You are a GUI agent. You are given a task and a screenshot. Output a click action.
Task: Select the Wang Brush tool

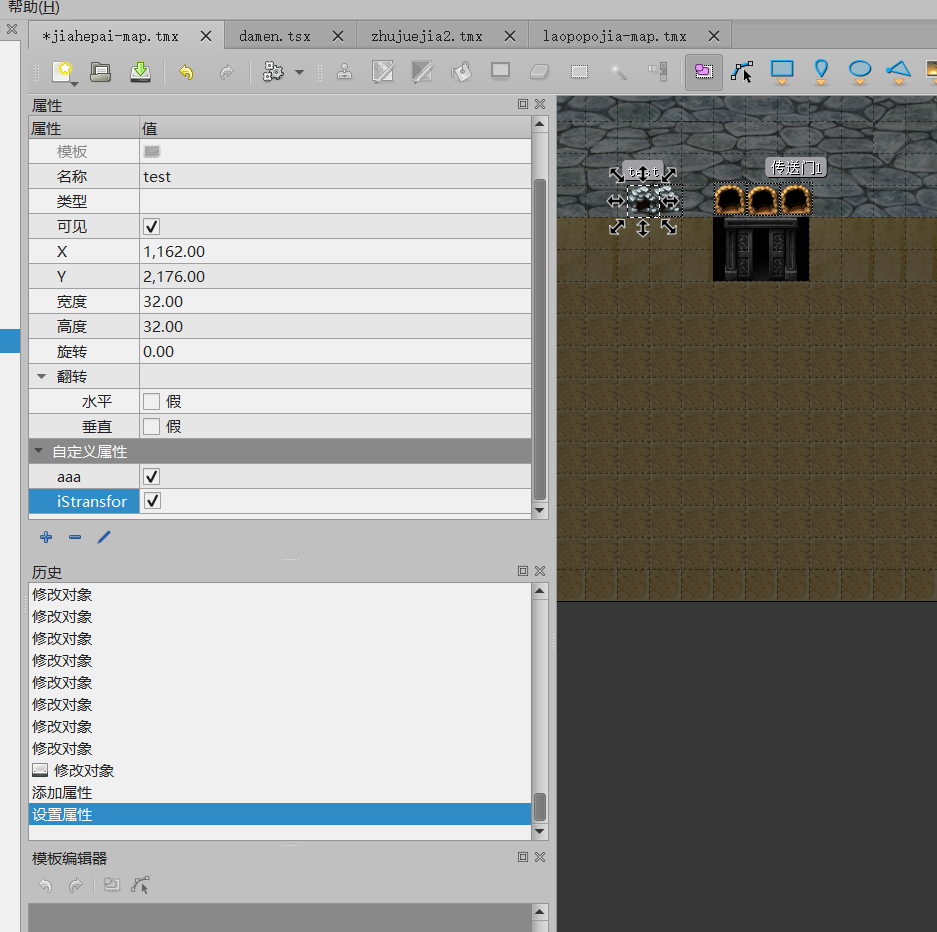tap(422, 72)
